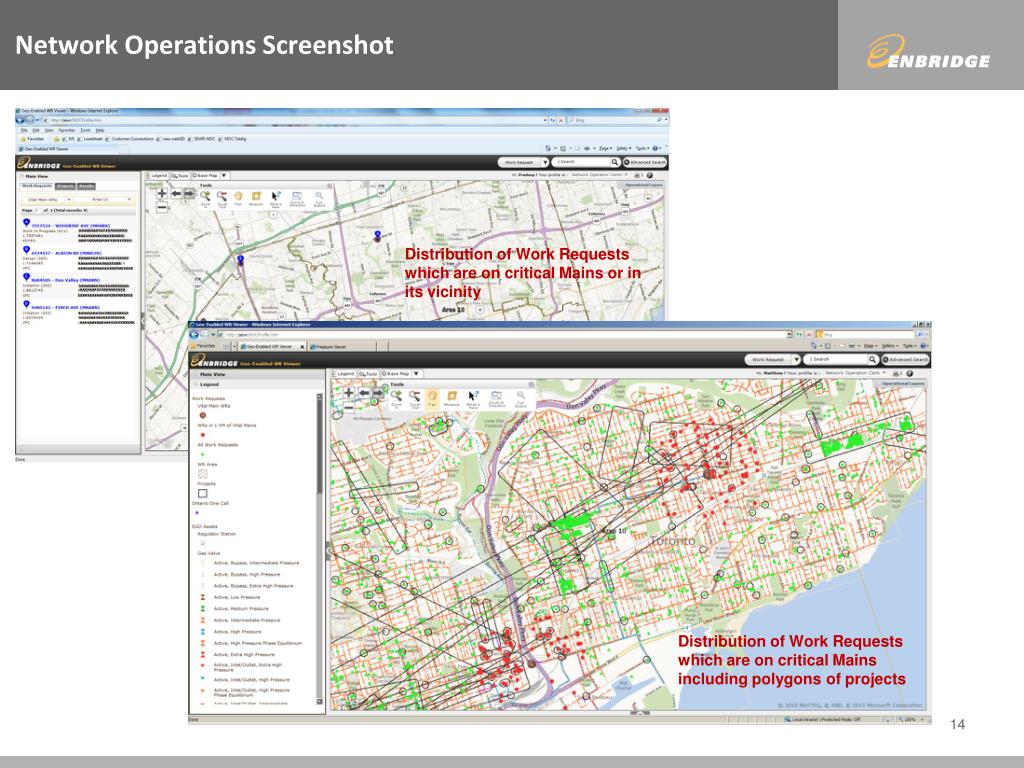Open FINCH AVE work request link
This screenshot has height=768, width=1024.
pos(65,307)
